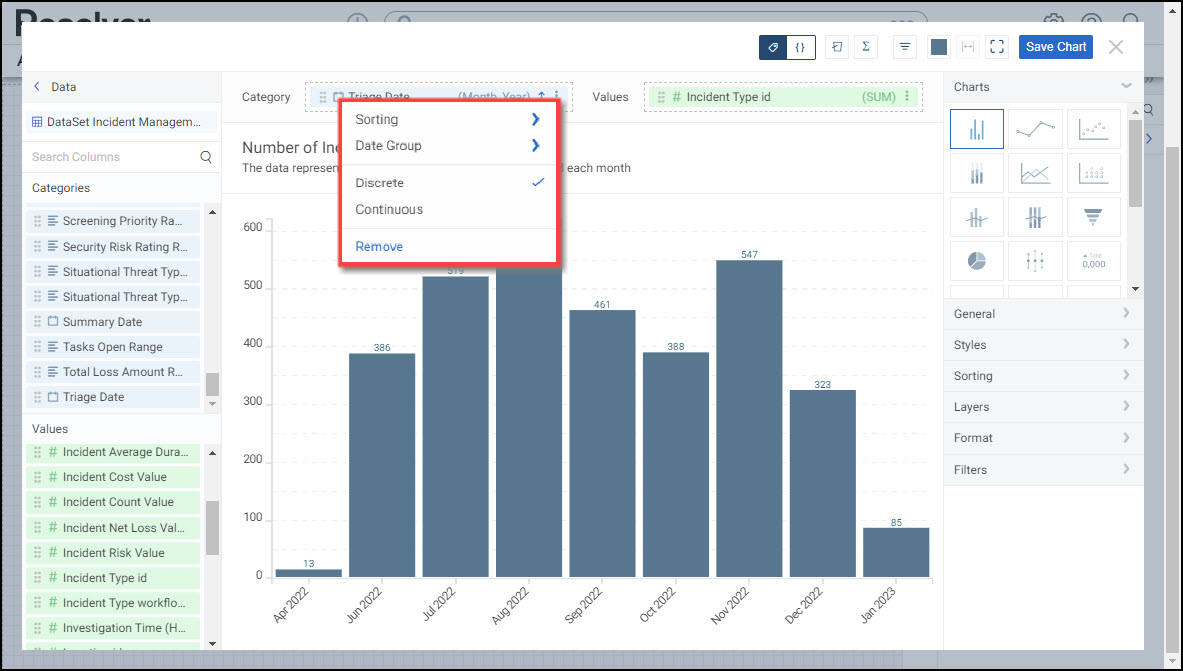Choose Discrete in the context menu
The height and width of the screenshot is (671, 1183).
click(380, 183)
